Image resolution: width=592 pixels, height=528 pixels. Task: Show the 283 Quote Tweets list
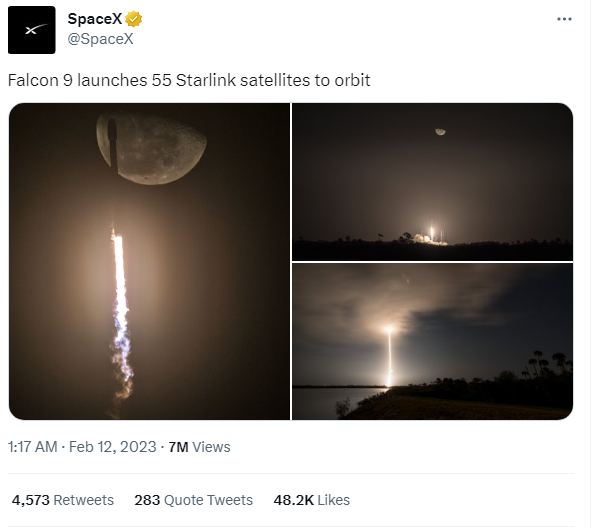pos(193,500)
